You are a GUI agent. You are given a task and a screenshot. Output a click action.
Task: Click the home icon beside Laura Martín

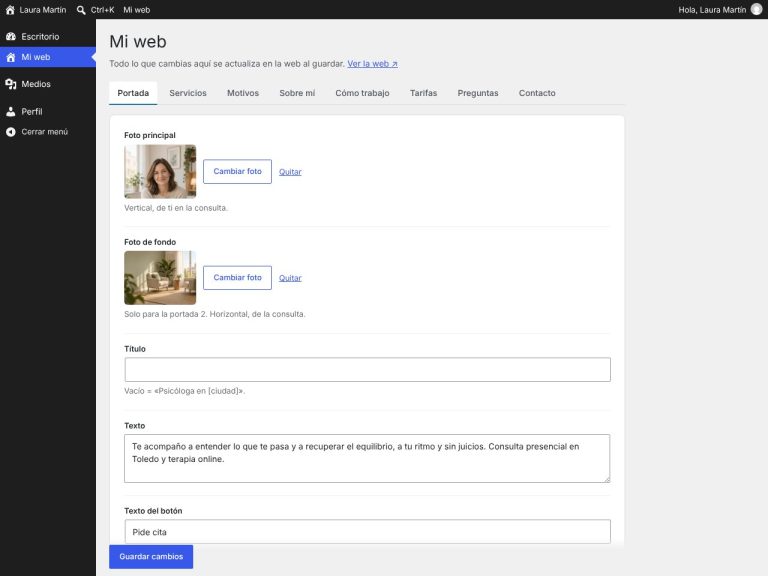point(10,10)
